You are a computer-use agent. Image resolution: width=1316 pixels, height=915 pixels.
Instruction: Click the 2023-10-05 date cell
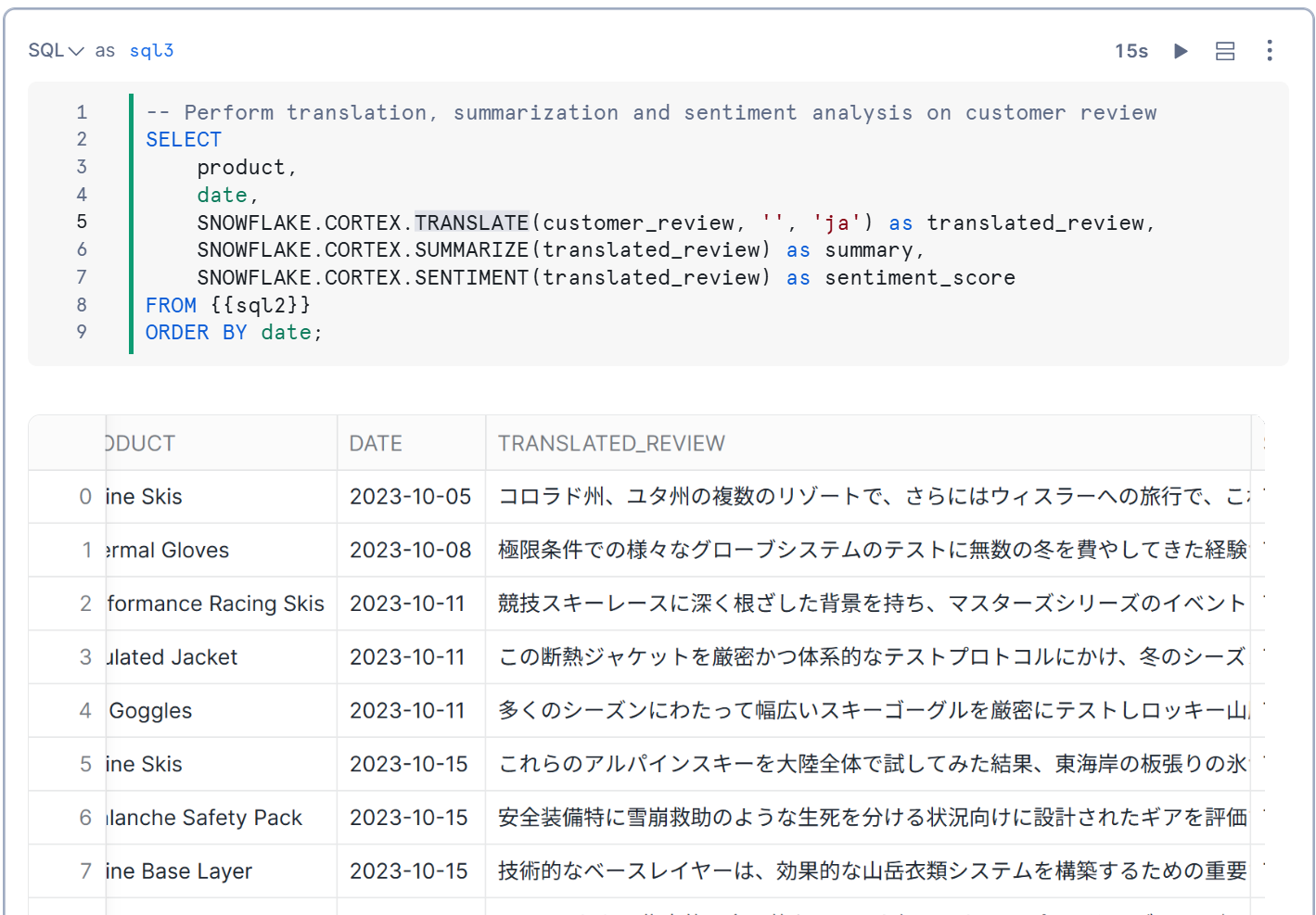[410, 497]
